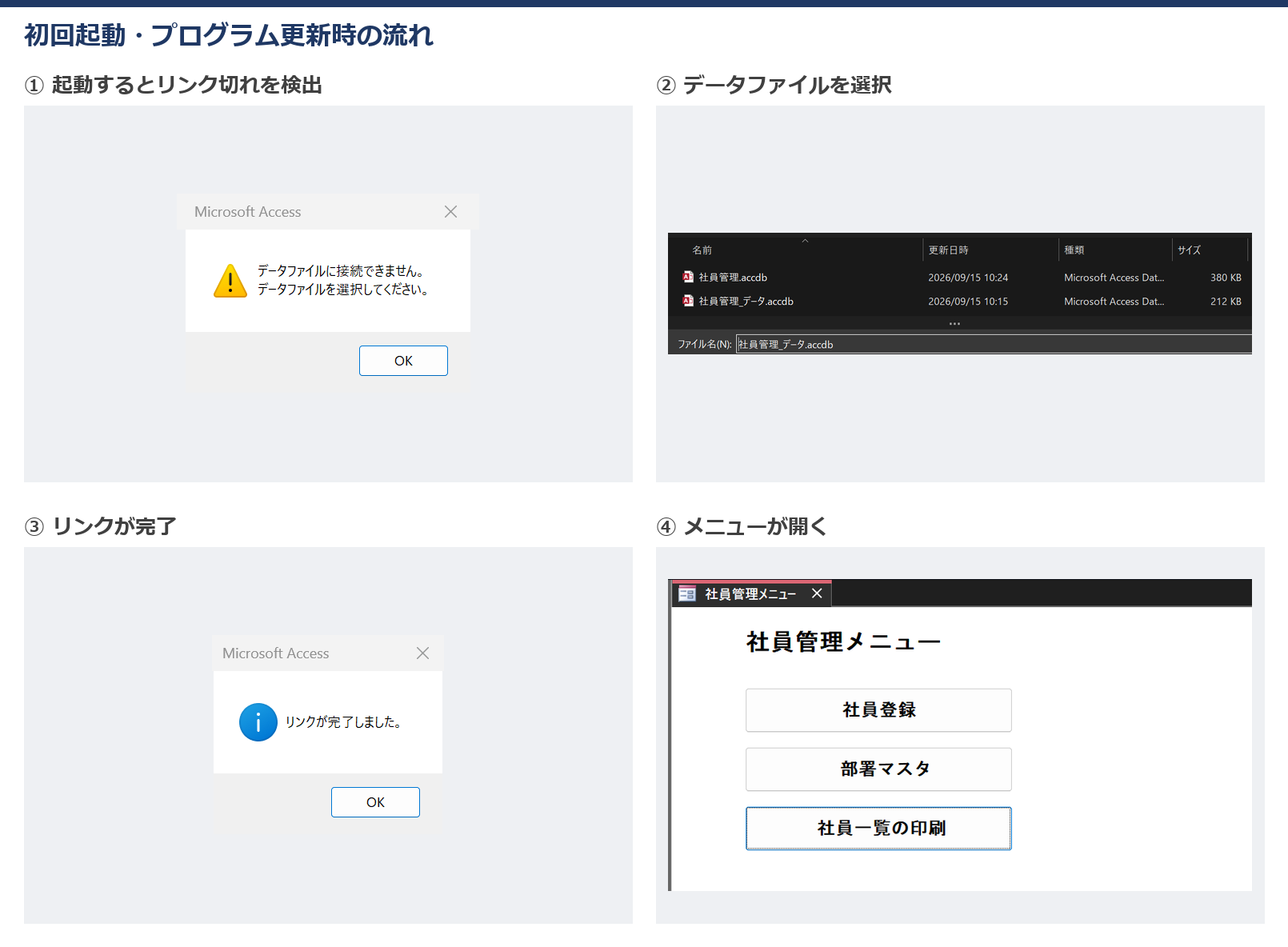Close the link completed dialog with X
This screenshot has width=1288, height=947.
[423, 653]
